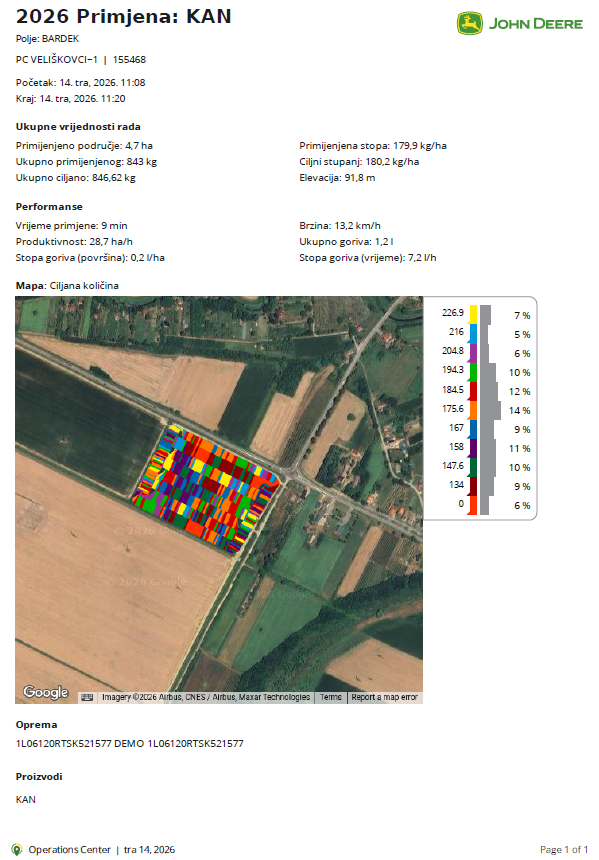Select the blue 216 legend swatch
The height and width of the screenshot is (860, 599).
pyautogui.click(x=473, y=334)
